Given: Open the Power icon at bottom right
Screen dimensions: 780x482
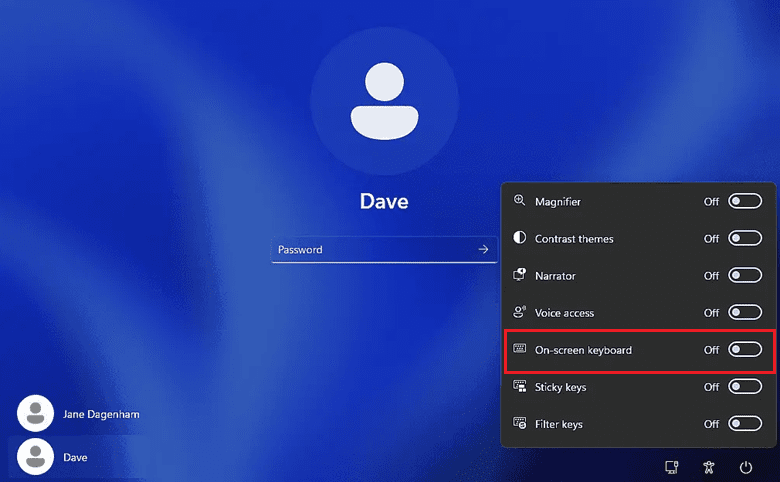Looking at the screenshot, I should pyautogui.click(x=745, y=467).
